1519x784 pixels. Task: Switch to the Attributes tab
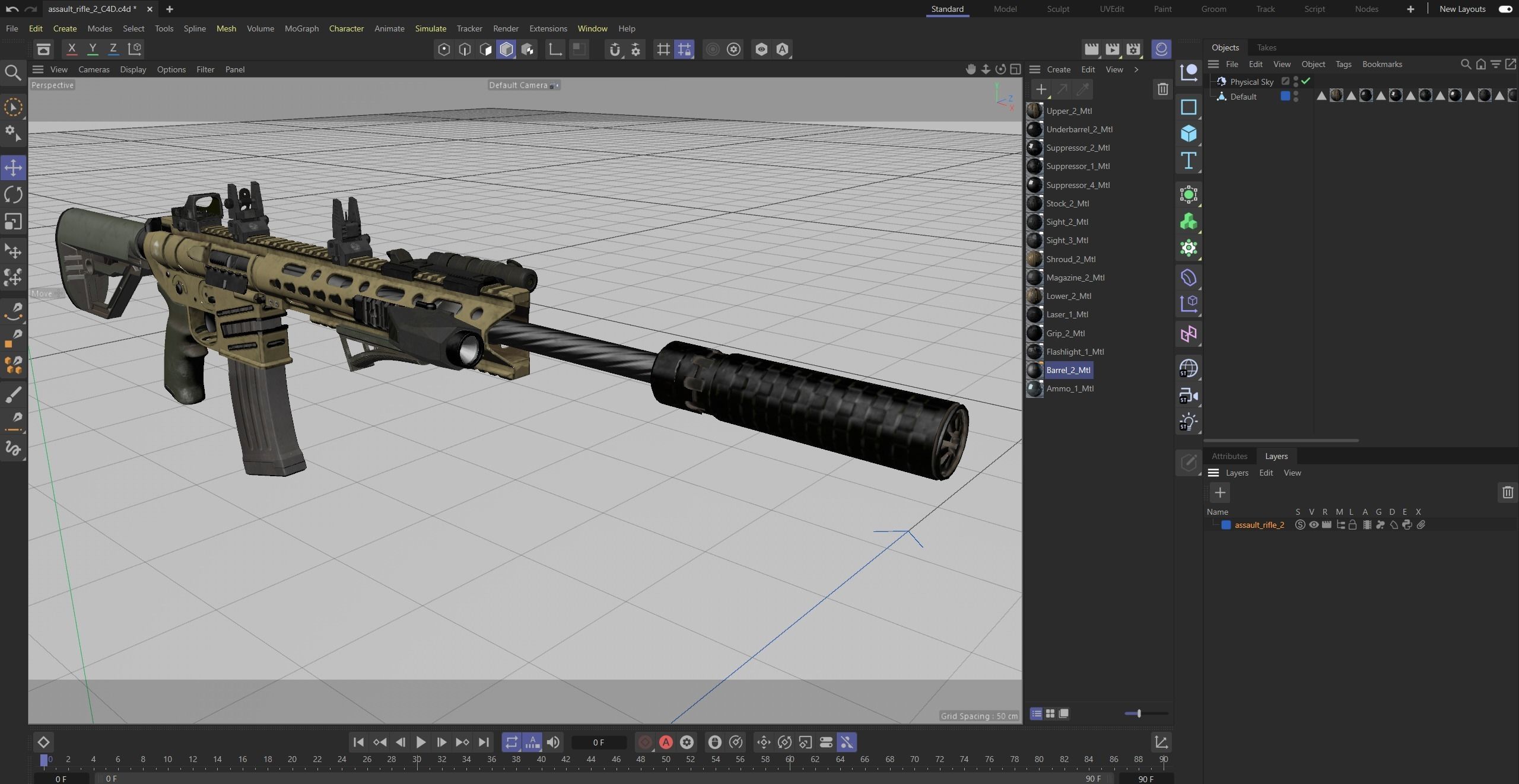(1229, 456)
